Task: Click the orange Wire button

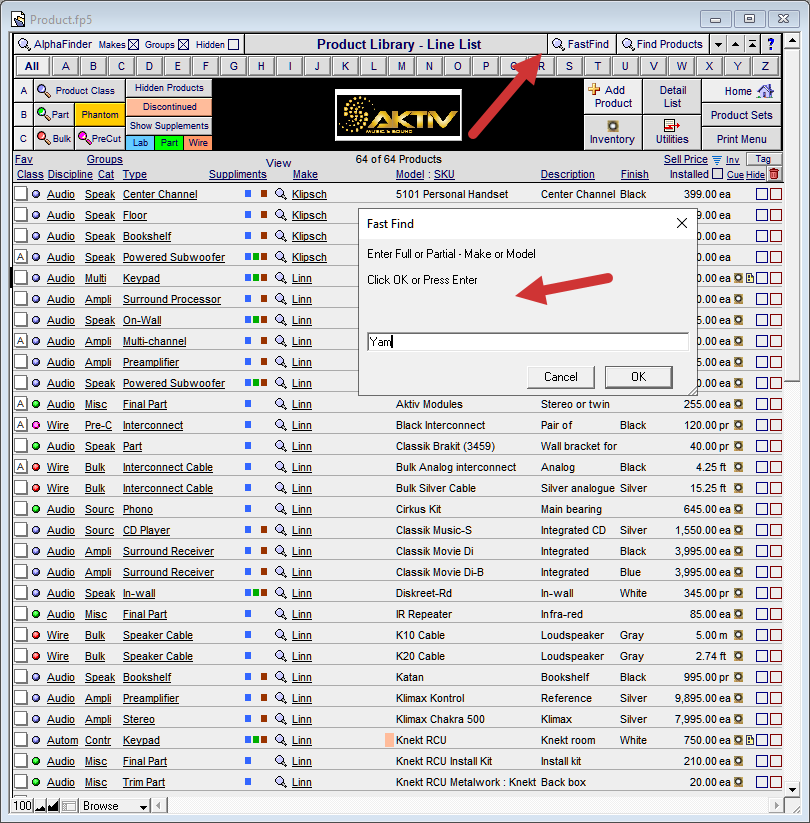Action: tap(198, 143)
